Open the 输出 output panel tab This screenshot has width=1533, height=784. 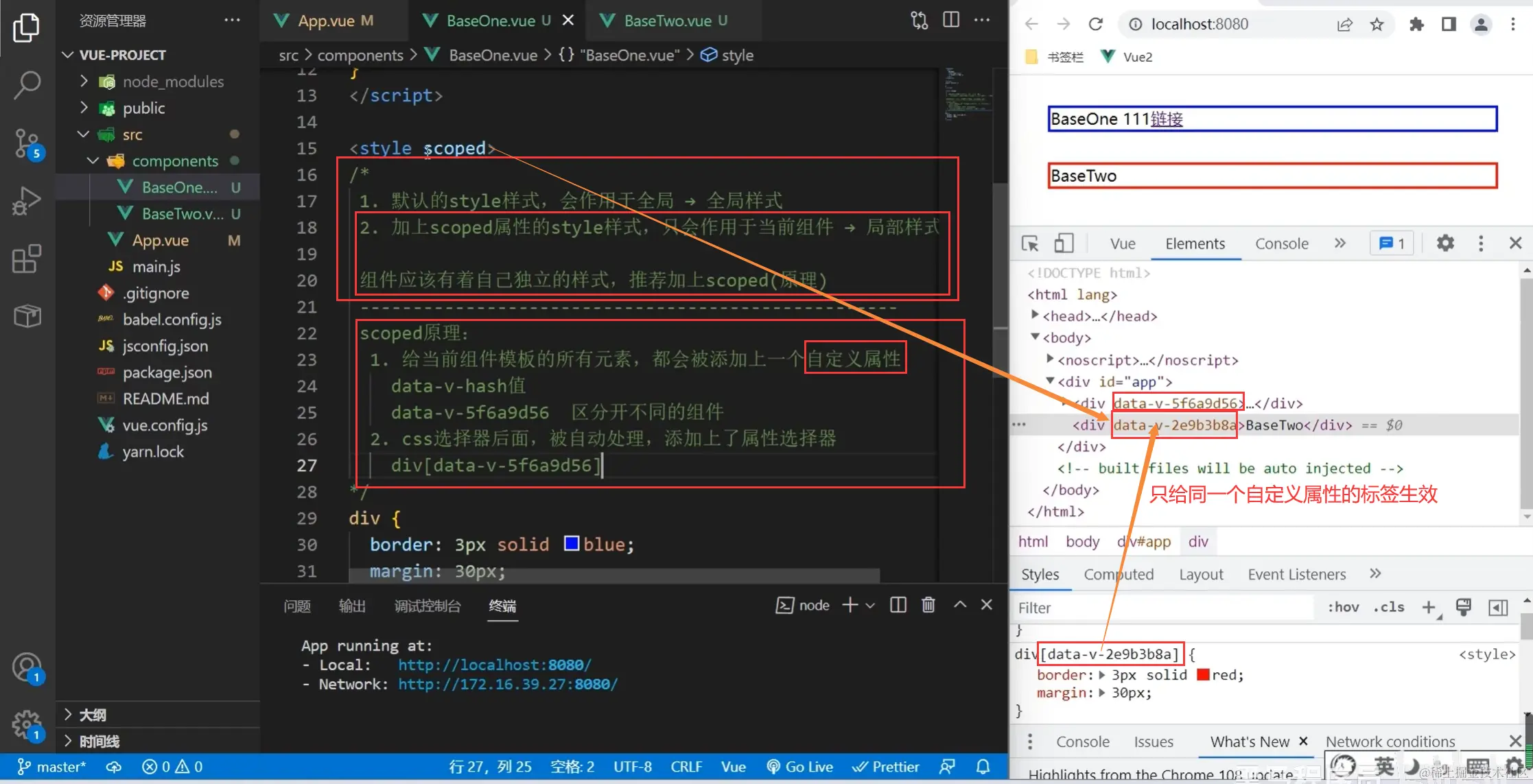click(x=352, y=606)
